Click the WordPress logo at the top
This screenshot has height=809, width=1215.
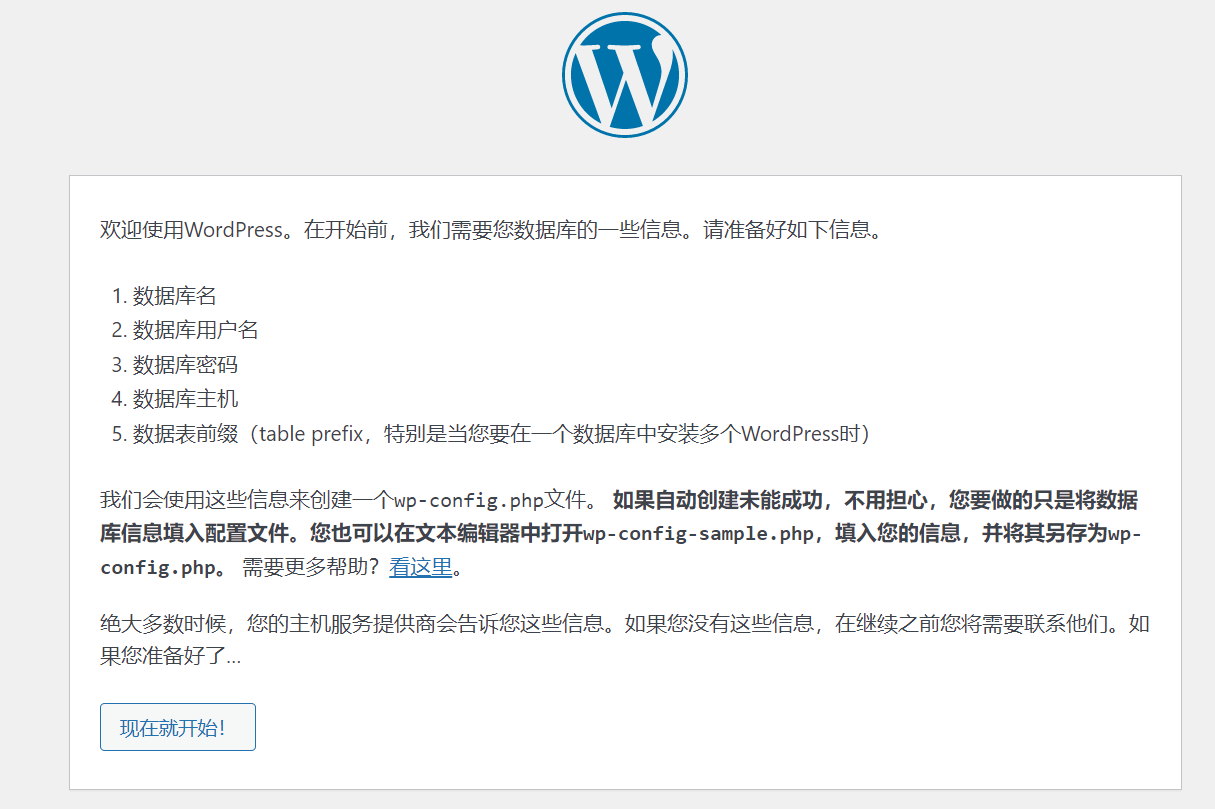[625, 75]
